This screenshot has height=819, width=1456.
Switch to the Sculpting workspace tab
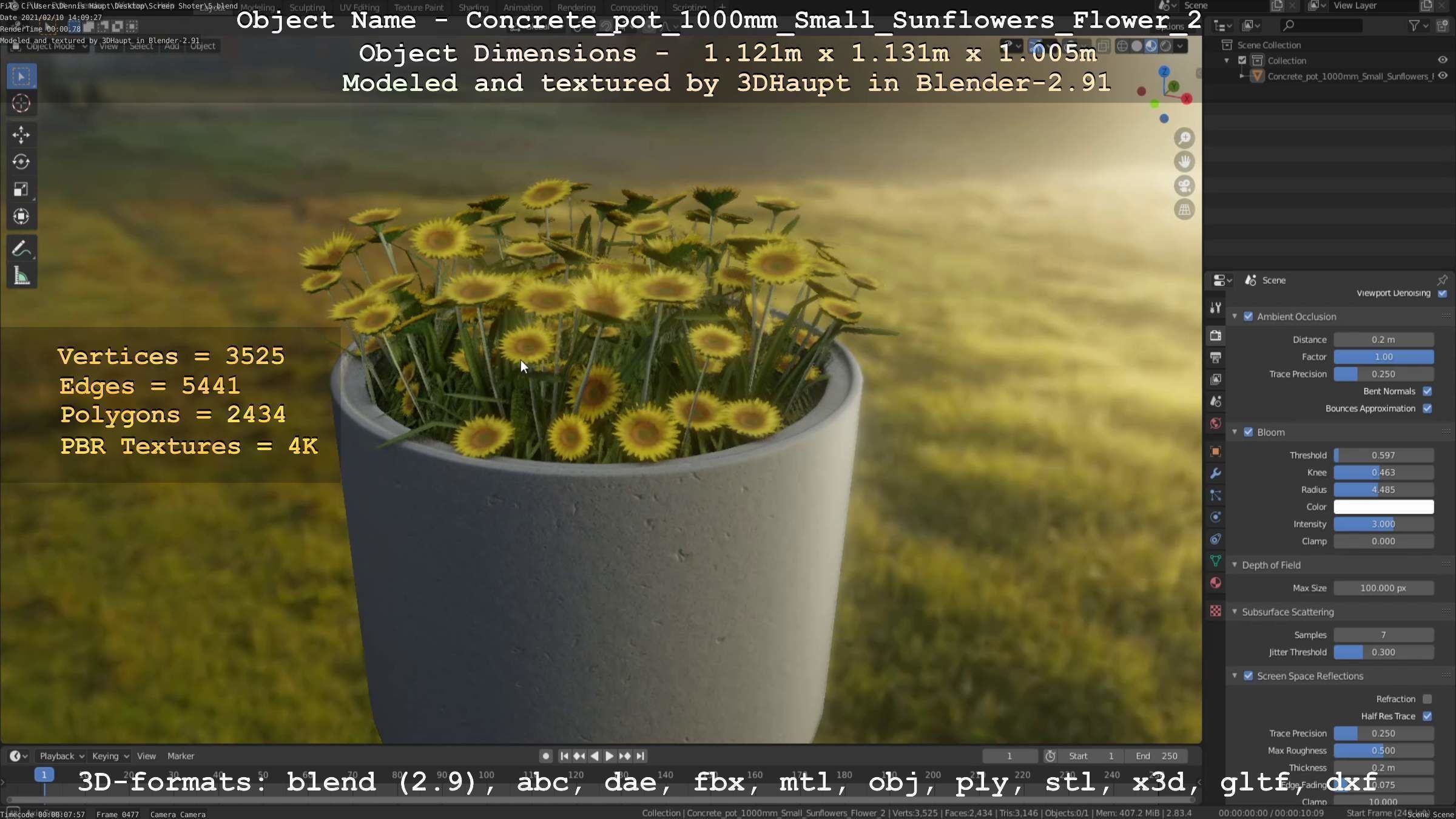tap(307, 7)
